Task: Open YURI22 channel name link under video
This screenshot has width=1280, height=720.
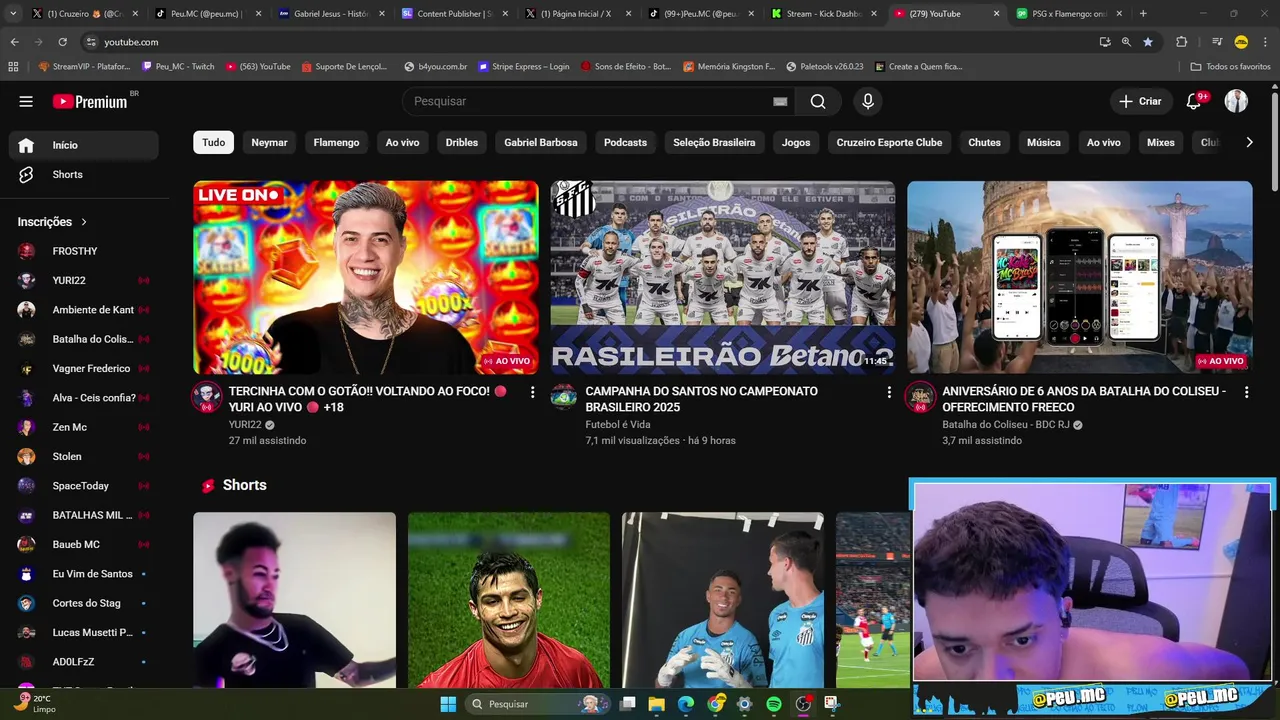Action: [245, 424]
